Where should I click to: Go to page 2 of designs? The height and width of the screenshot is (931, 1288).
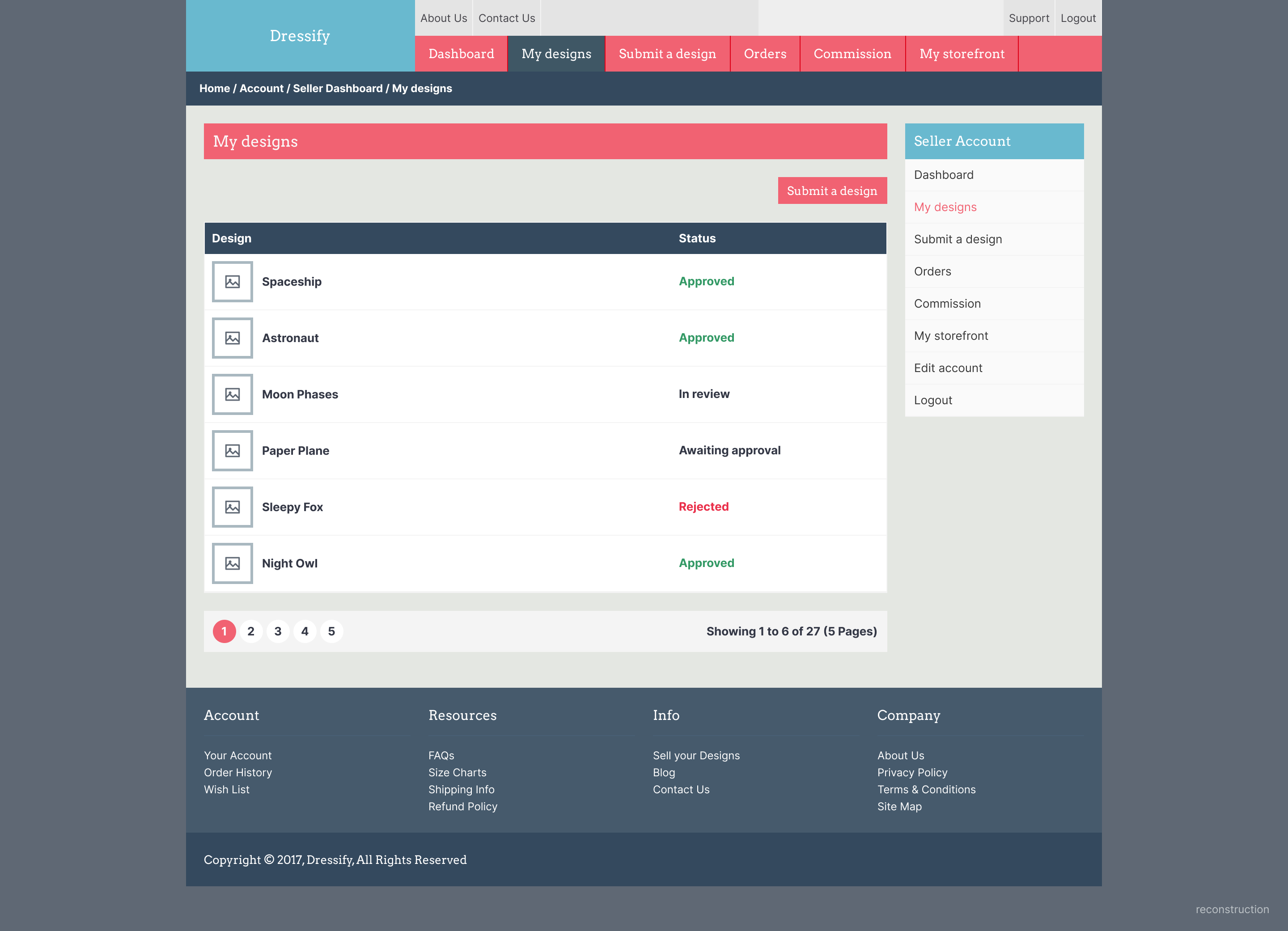click(x=251, y=631)
